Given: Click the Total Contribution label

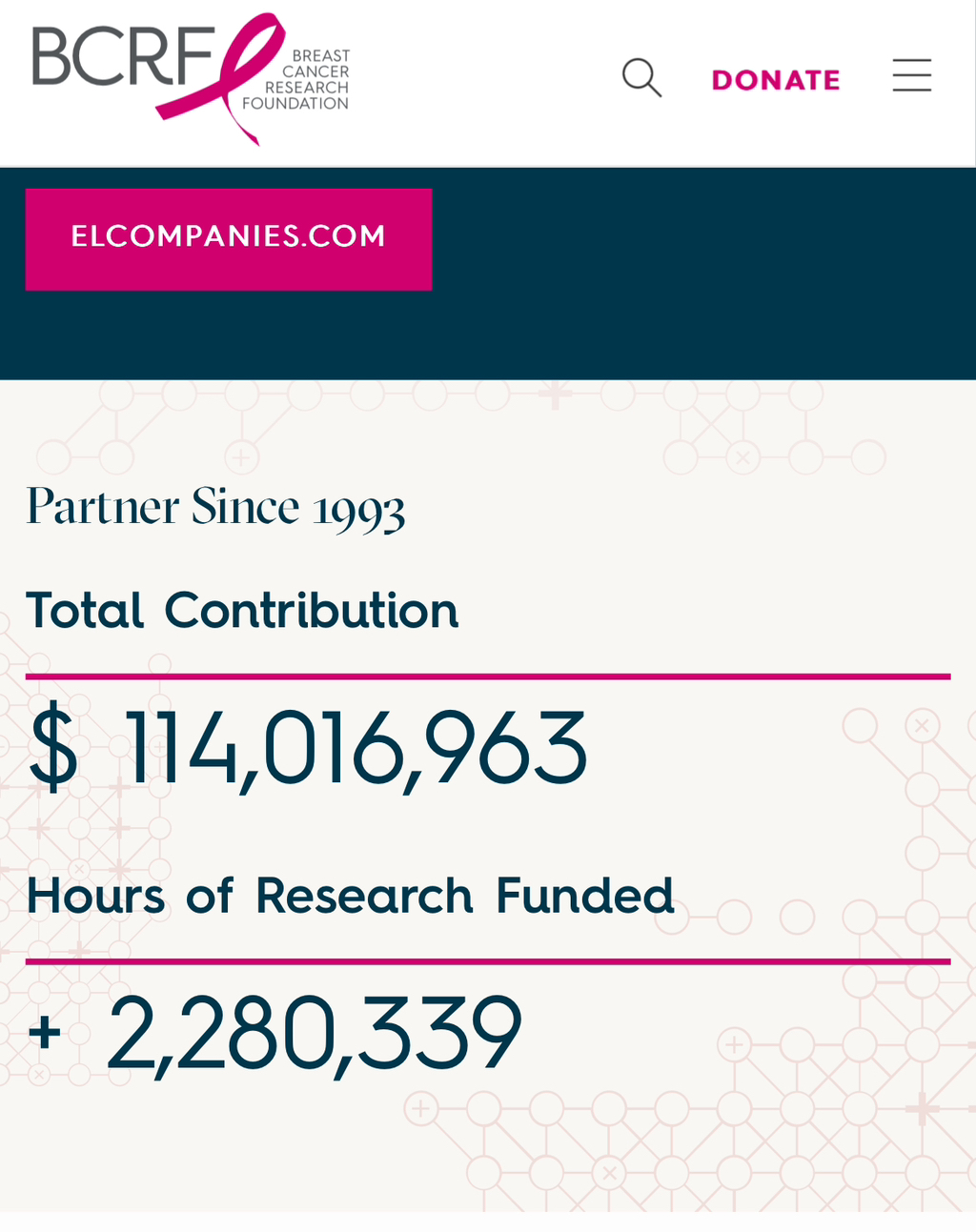Looking at the screenshot, I should pos(242,611).
